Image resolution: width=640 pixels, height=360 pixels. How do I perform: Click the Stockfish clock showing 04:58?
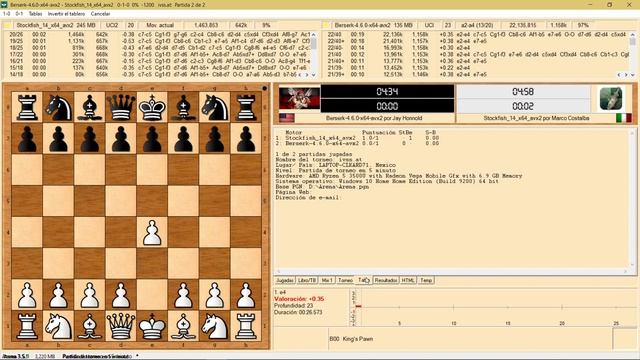tap(523, 92)
